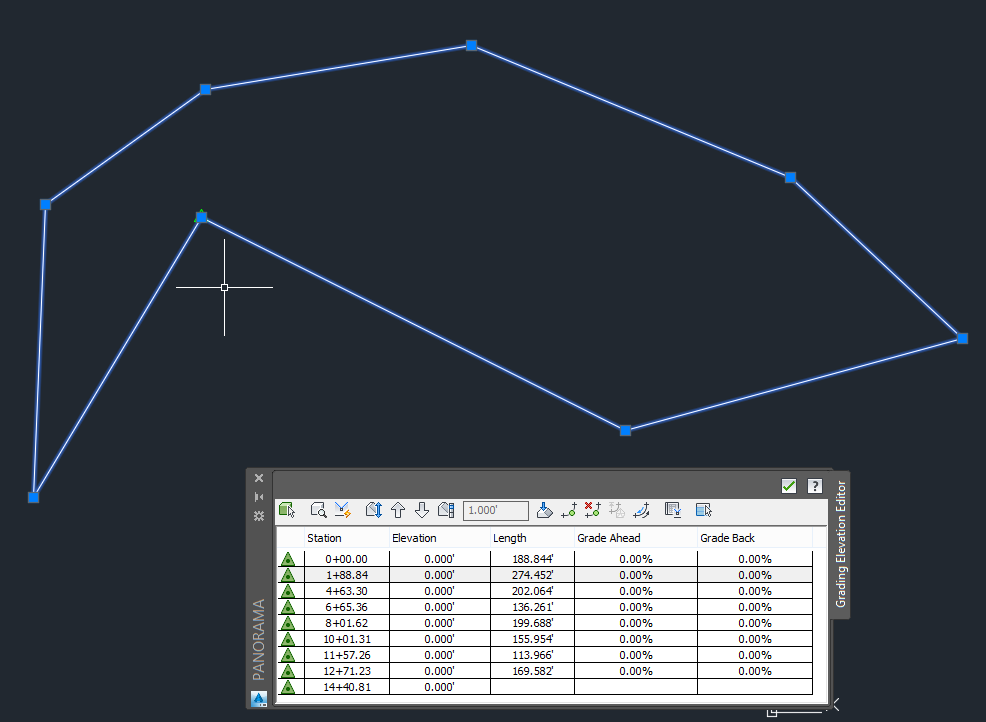Click station cell 14+40.81

pos(346,687)
